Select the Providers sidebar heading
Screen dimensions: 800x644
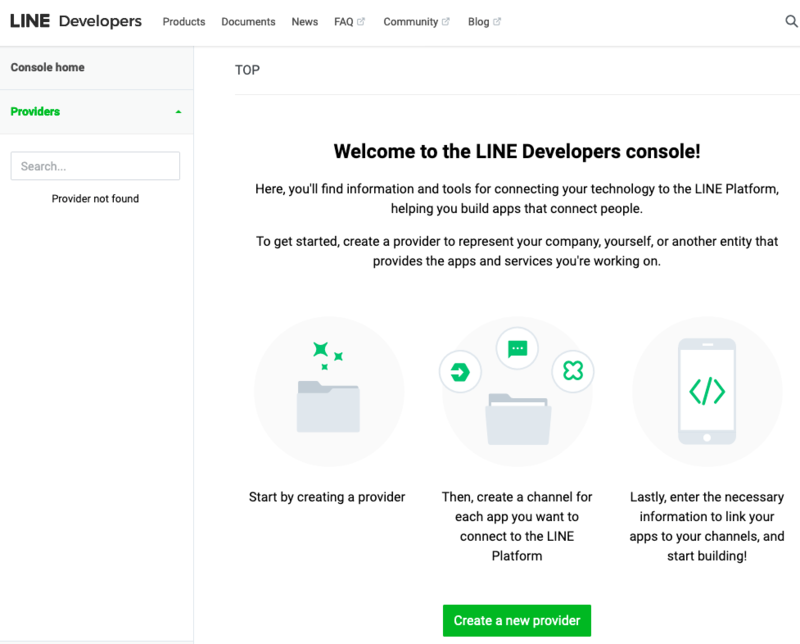(x=35, y=112)
